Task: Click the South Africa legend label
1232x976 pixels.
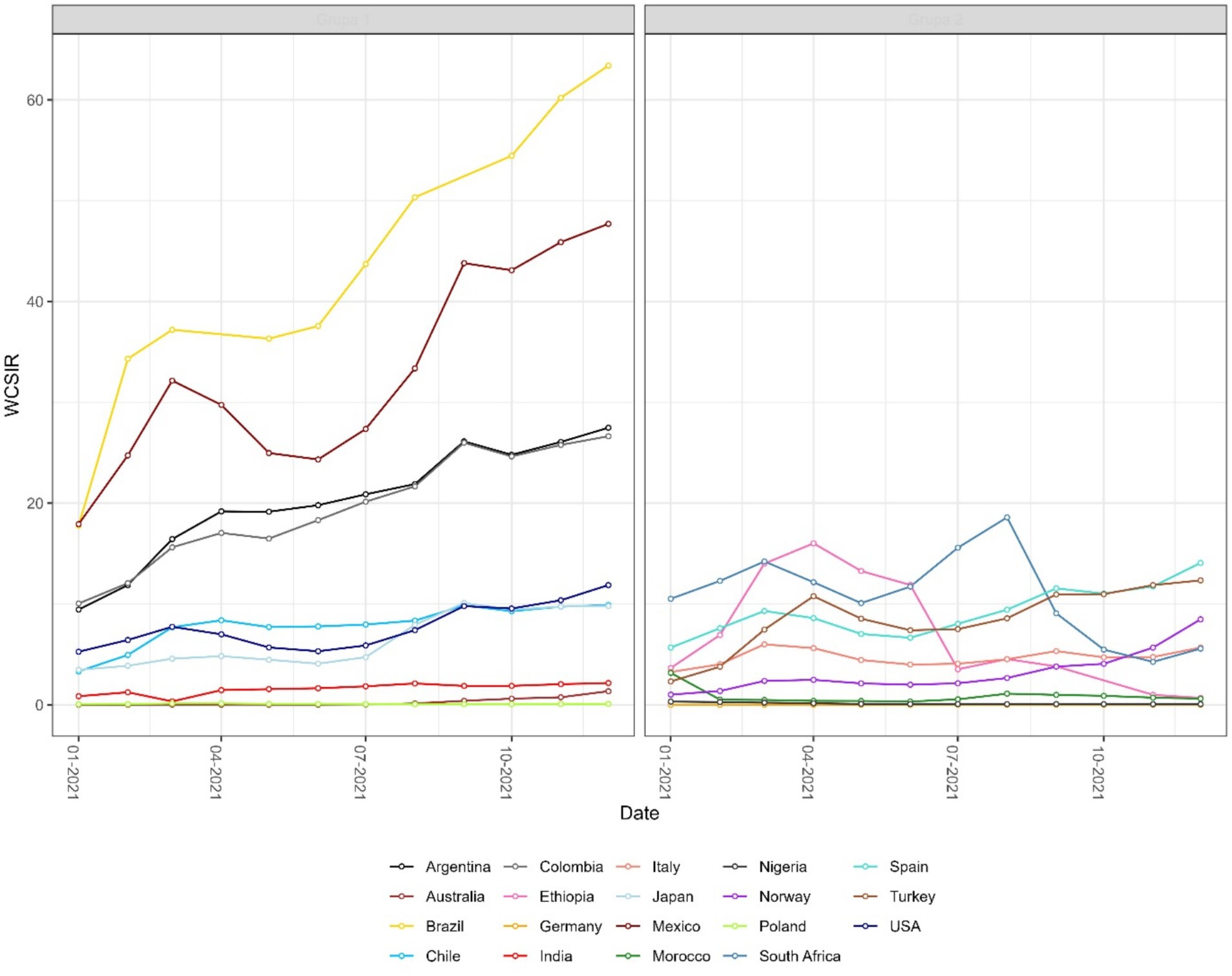Action: (800, 956)
